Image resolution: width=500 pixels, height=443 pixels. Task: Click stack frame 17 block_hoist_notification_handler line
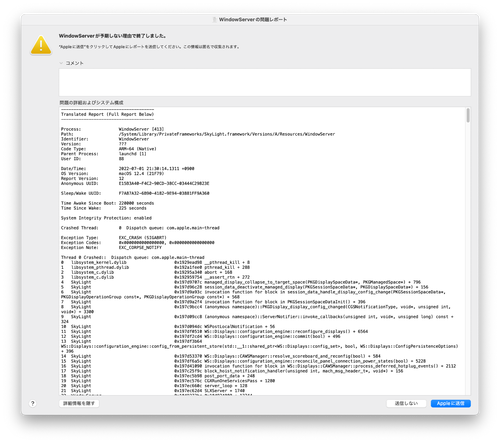(x=232, y=371)
